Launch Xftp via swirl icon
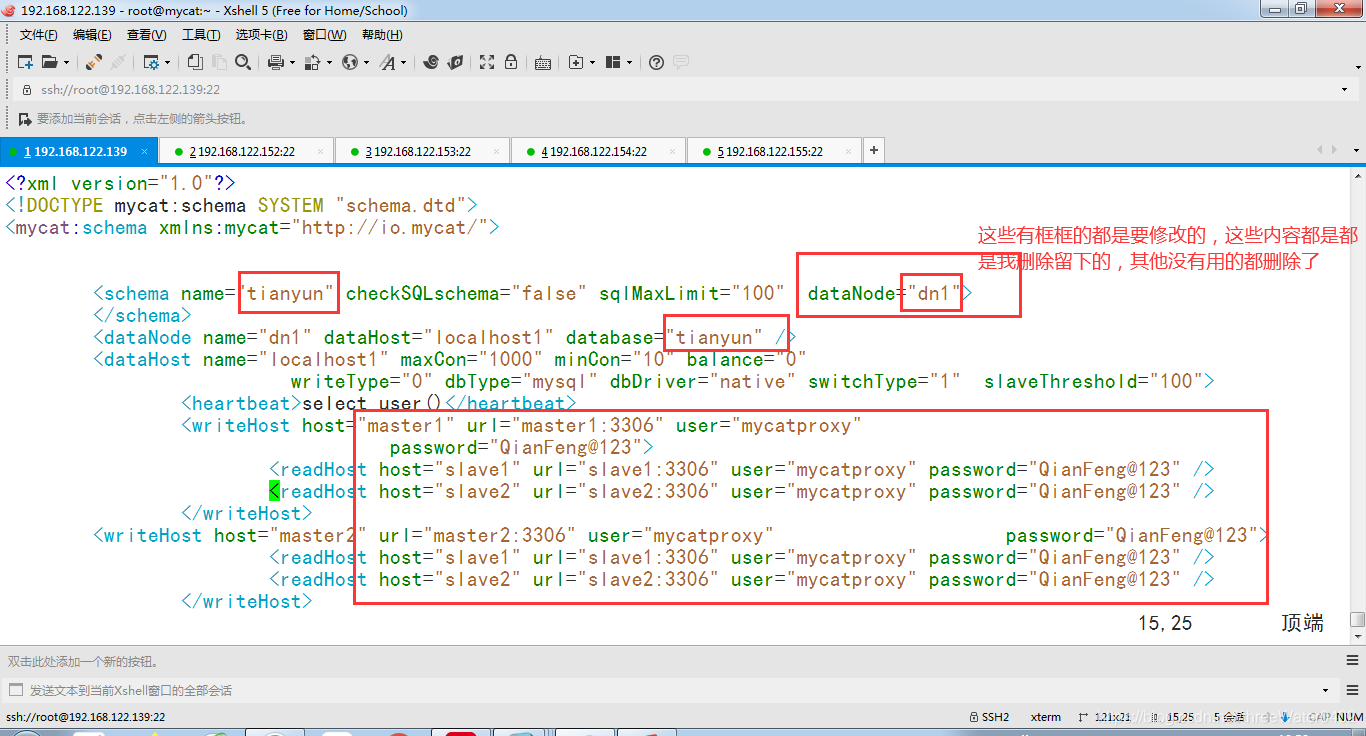This screenshot has width=1366, height=736. (431, 62)
